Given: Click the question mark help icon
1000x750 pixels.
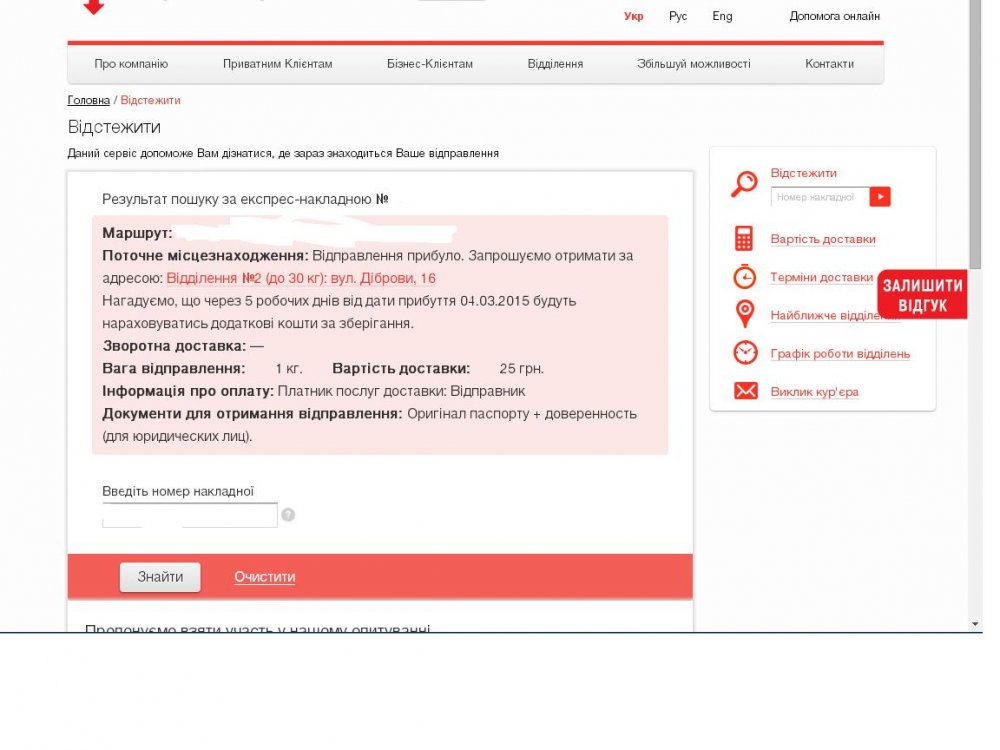Looking at the screenshot, I should click(x=288, y=515).
